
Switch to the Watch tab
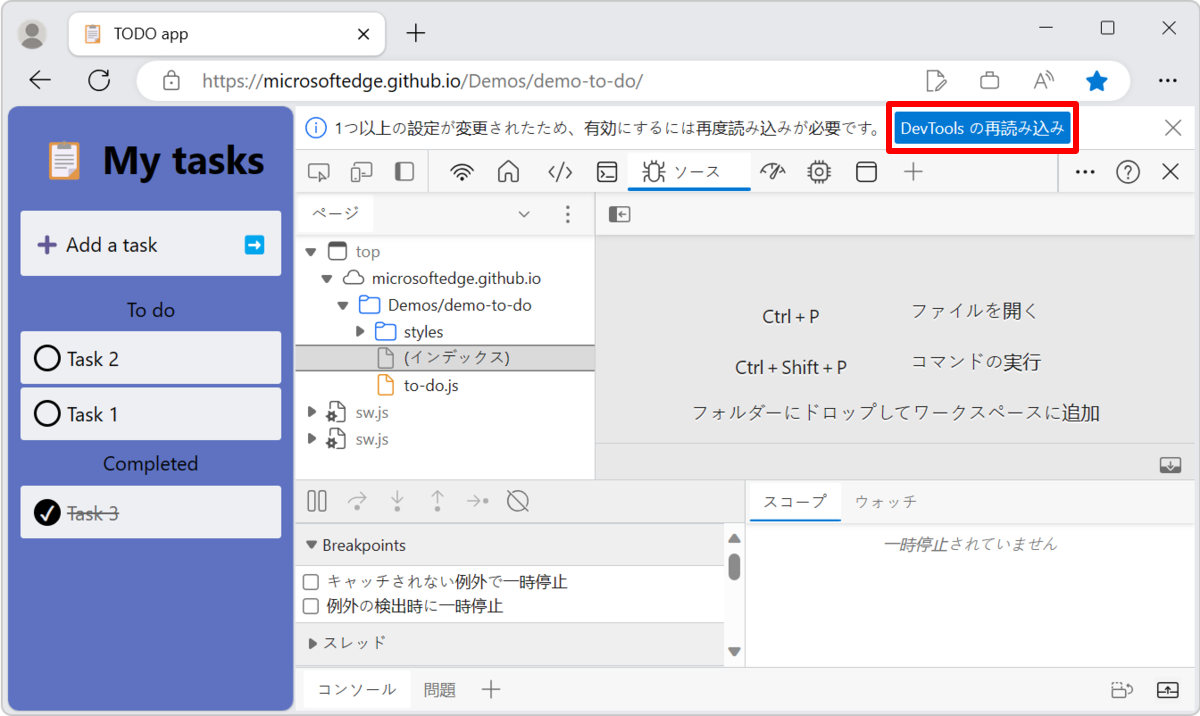point(884,501)
